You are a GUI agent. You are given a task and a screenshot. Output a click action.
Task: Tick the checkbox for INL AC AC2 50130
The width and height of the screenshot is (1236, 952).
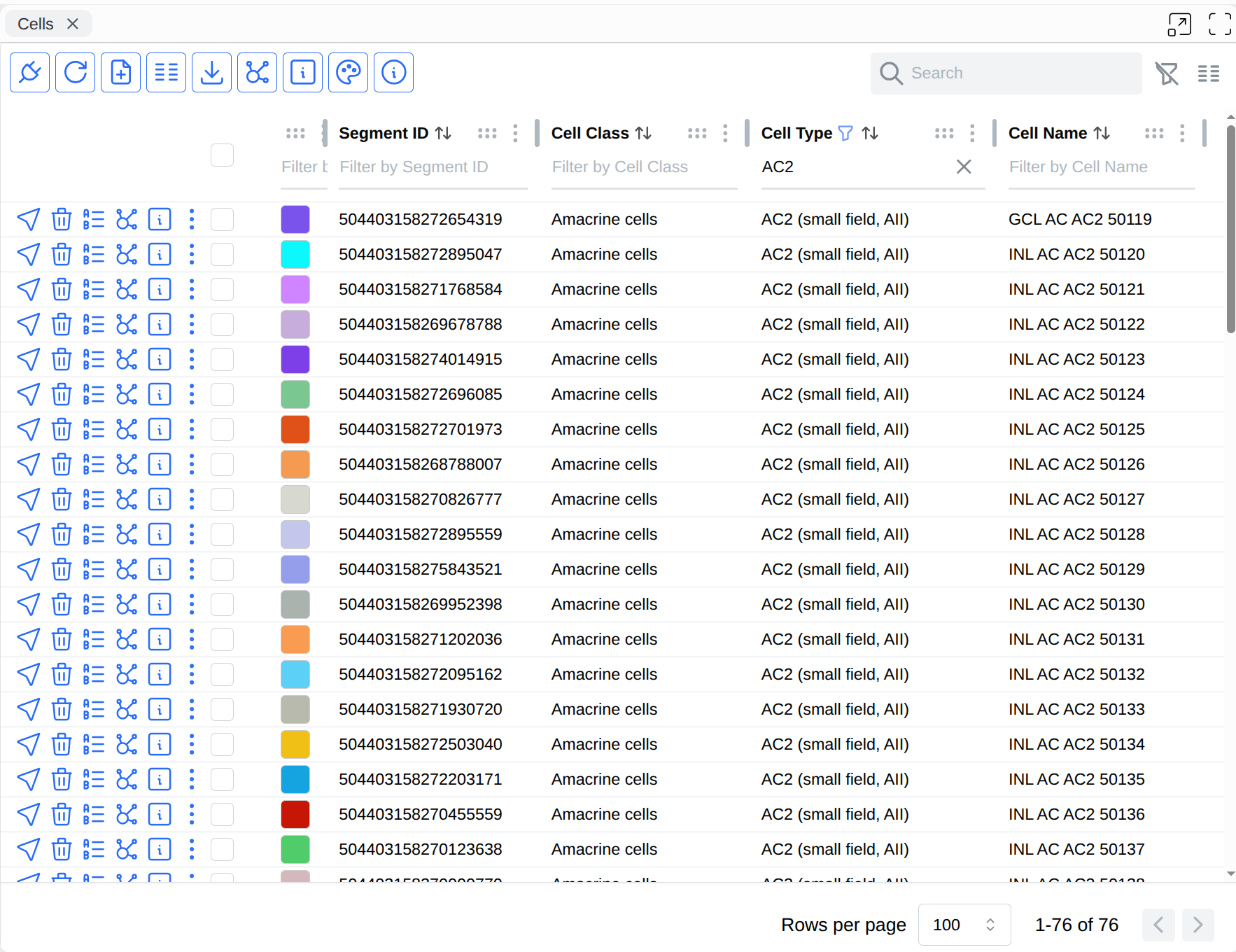(222, 604)
